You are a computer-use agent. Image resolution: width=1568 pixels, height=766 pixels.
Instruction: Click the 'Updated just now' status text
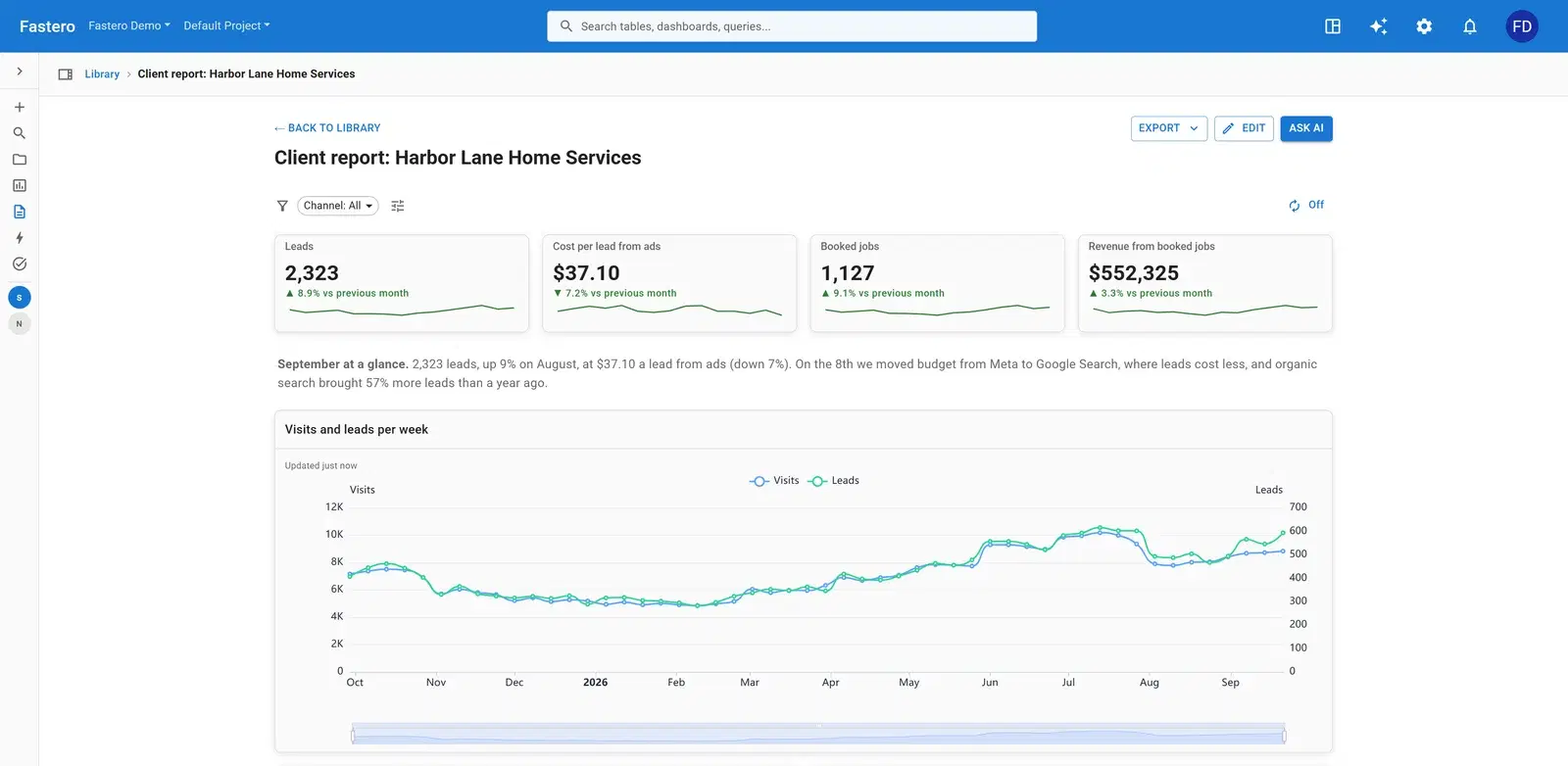tap(320, 466)
